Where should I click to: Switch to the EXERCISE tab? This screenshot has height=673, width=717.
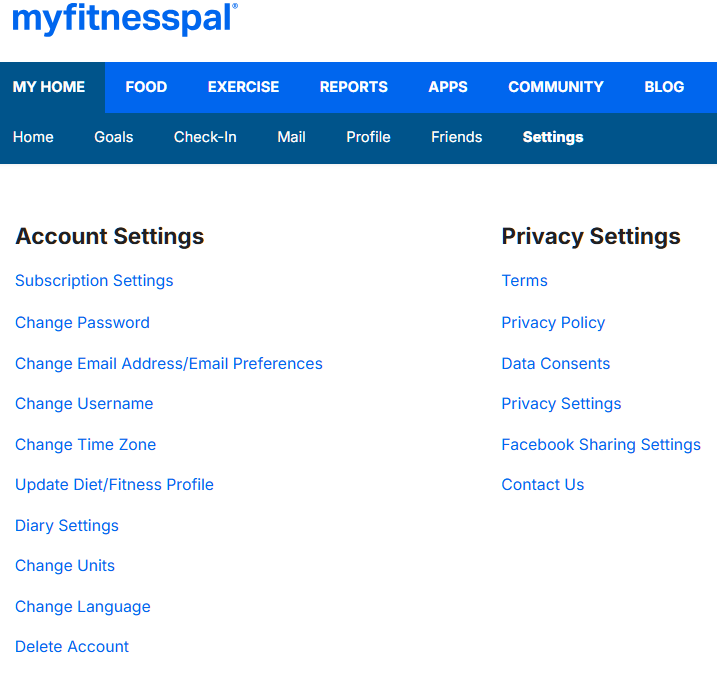point(243,87)
